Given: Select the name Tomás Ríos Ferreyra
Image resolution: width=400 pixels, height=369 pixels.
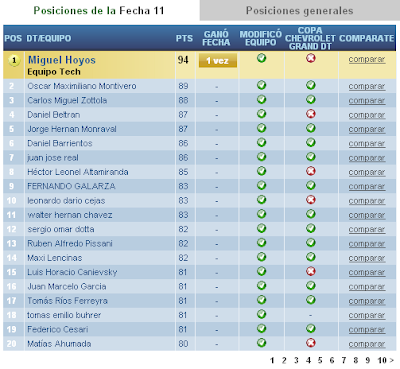Looking at the screenshot, I should [67, 301].
